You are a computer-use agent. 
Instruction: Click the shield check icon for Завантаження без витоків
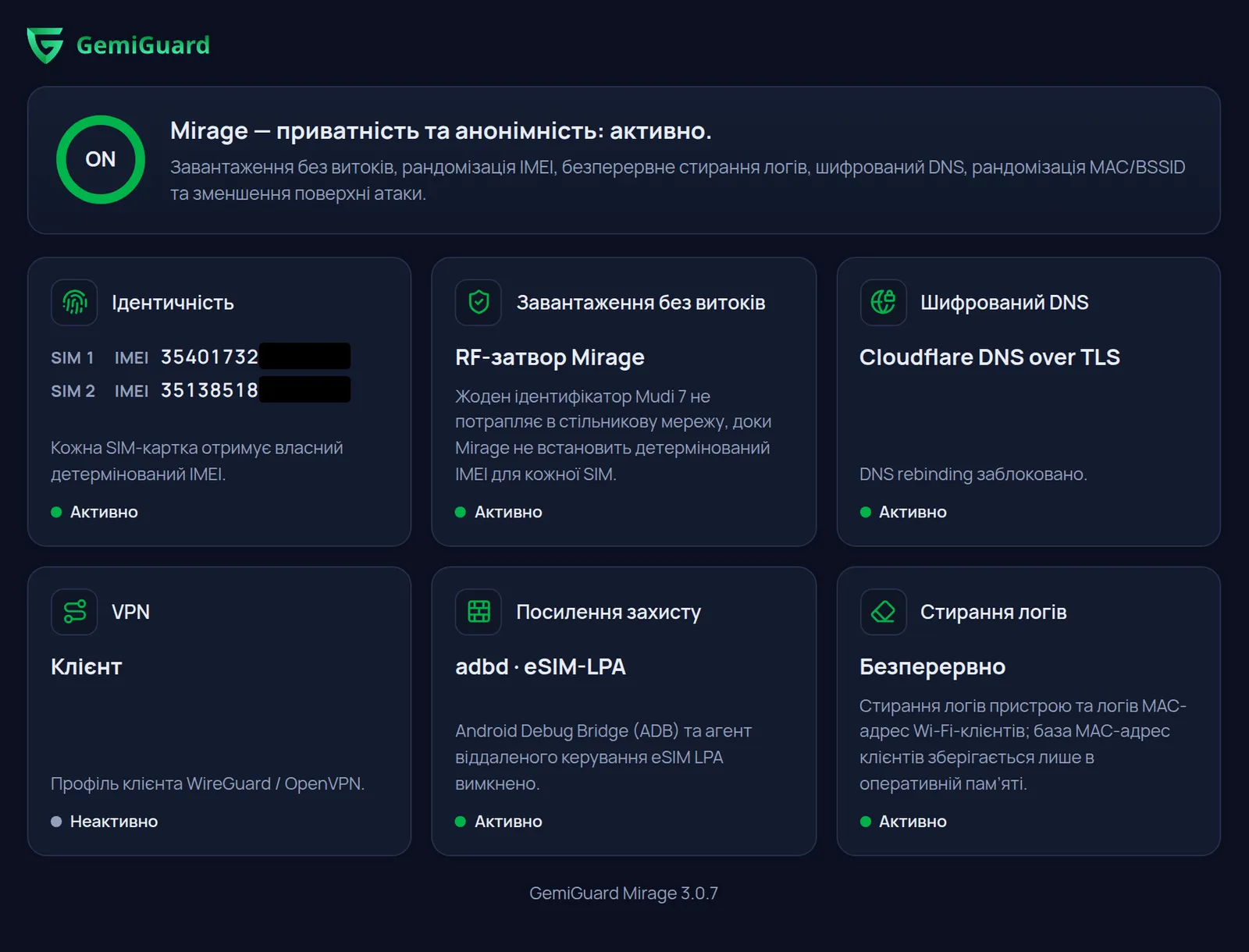coord(479,302)
